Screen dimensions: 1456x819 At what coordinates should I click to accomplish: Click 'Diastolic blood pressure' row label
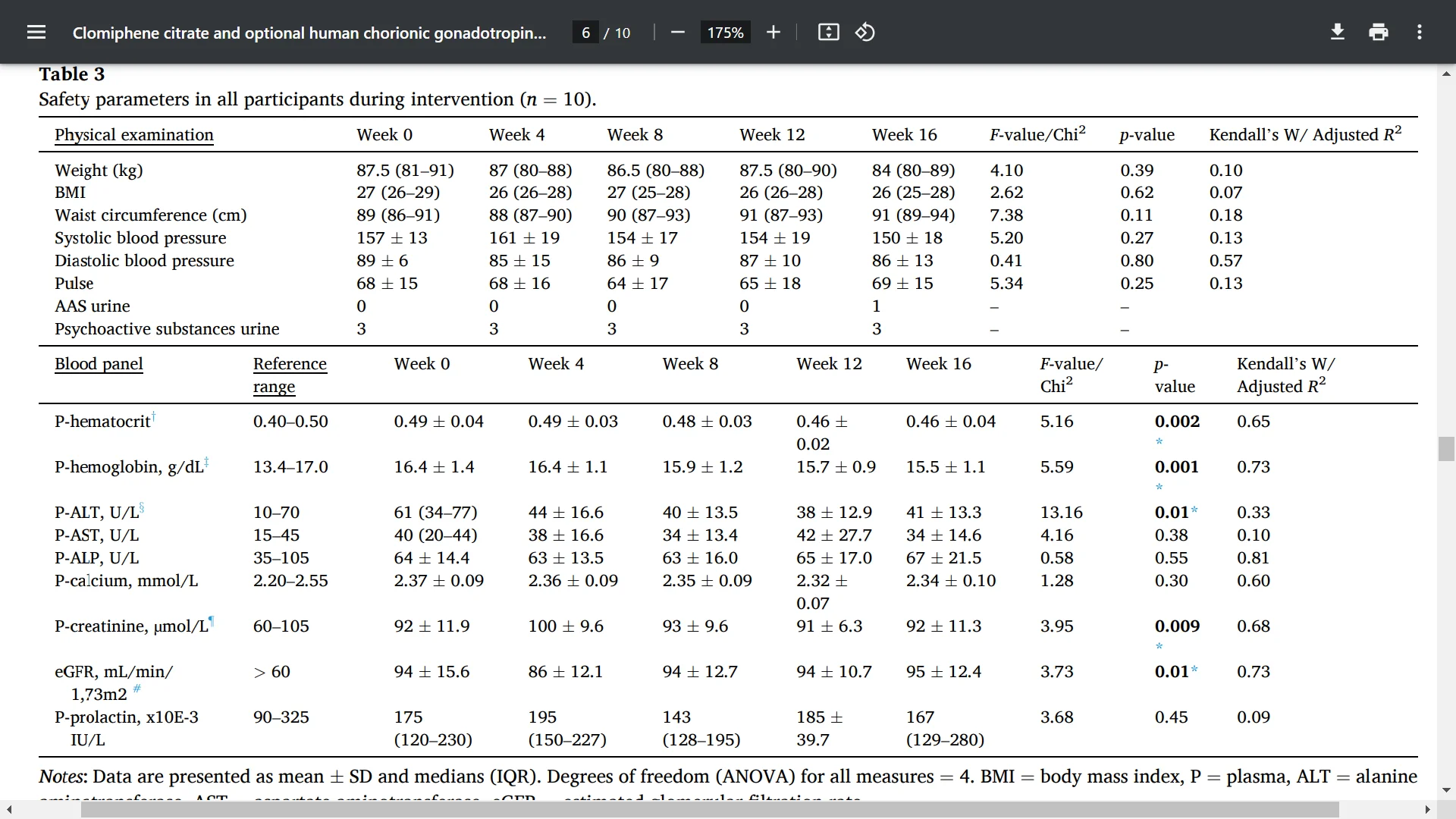144,261
